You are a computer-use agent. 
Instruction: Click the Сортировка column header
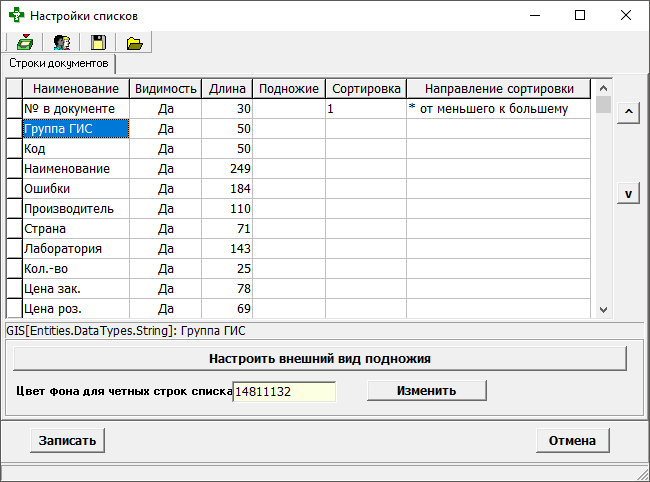(x=366, y=88)
